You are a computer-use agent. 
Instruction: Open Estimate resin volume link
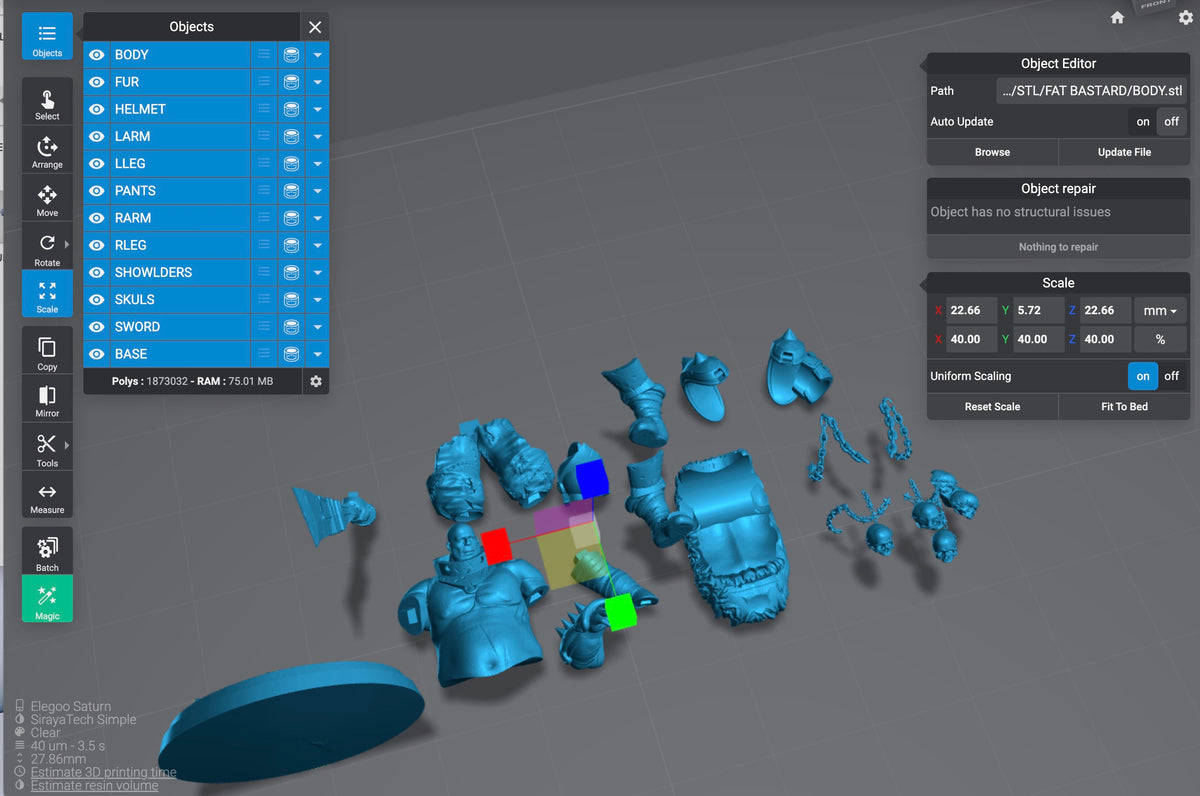94,786
